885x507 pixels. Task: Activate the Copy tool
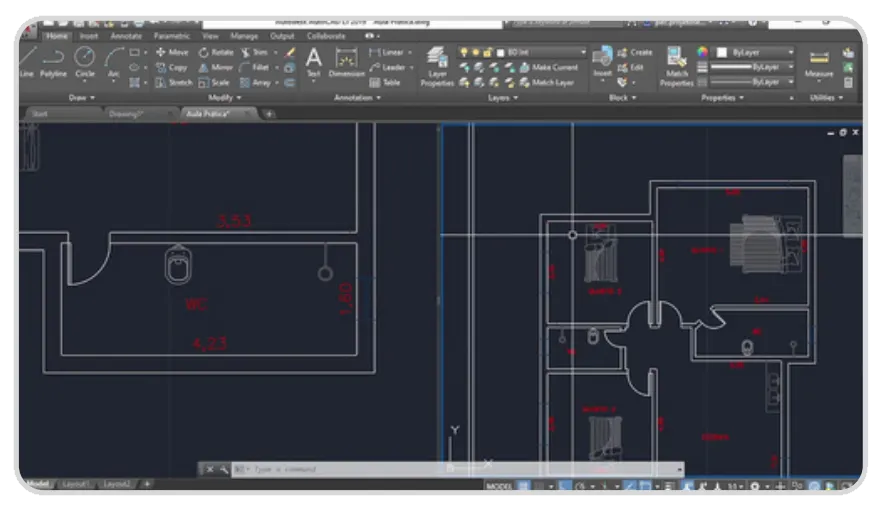coord(171,67)
